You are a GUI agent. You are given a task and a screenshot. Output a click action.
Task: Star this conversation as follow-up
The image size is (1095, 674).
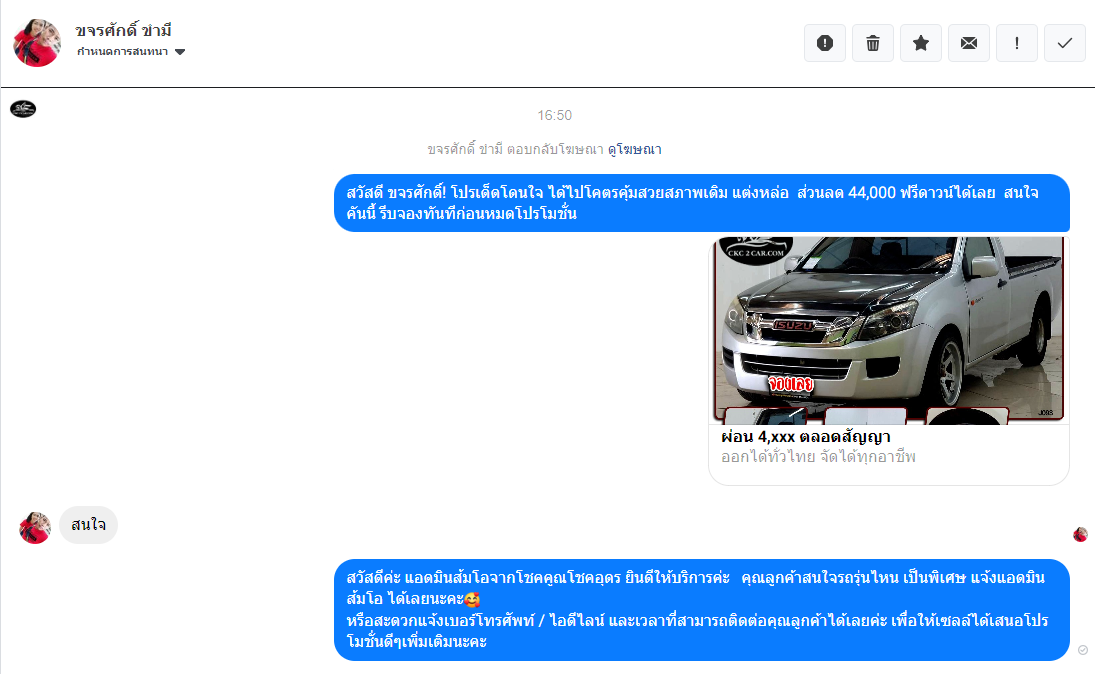[x=921, y=43]
